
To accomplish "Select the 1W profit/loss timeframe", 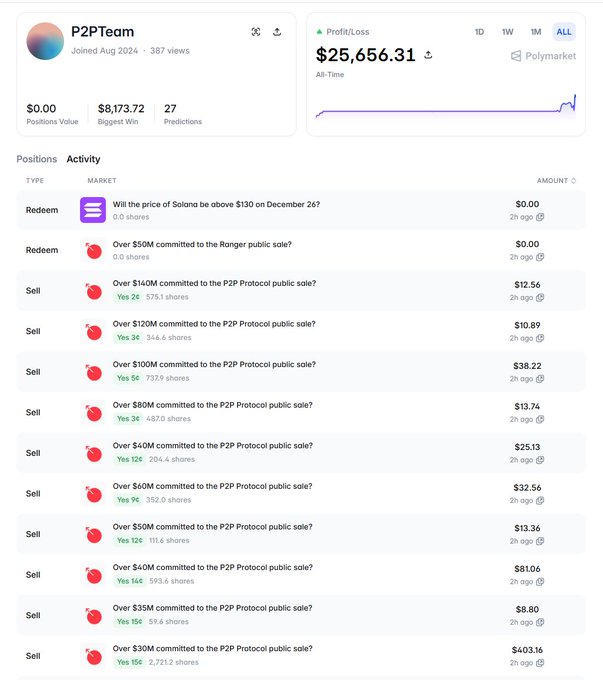I will [507, 32].
